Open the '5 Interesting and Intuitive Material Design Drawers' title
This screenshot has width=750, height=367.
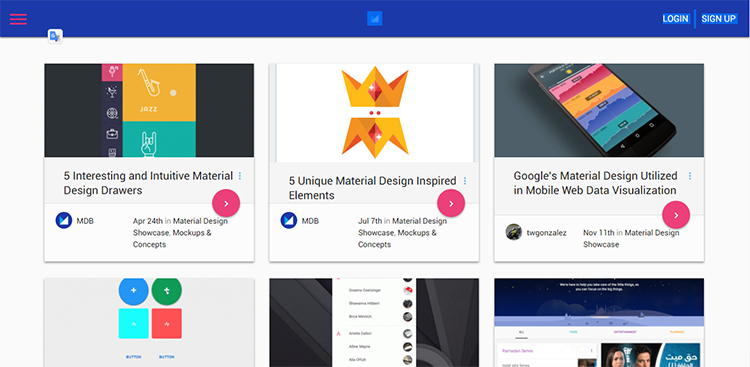pyautogui.click(x=148, y=183)
